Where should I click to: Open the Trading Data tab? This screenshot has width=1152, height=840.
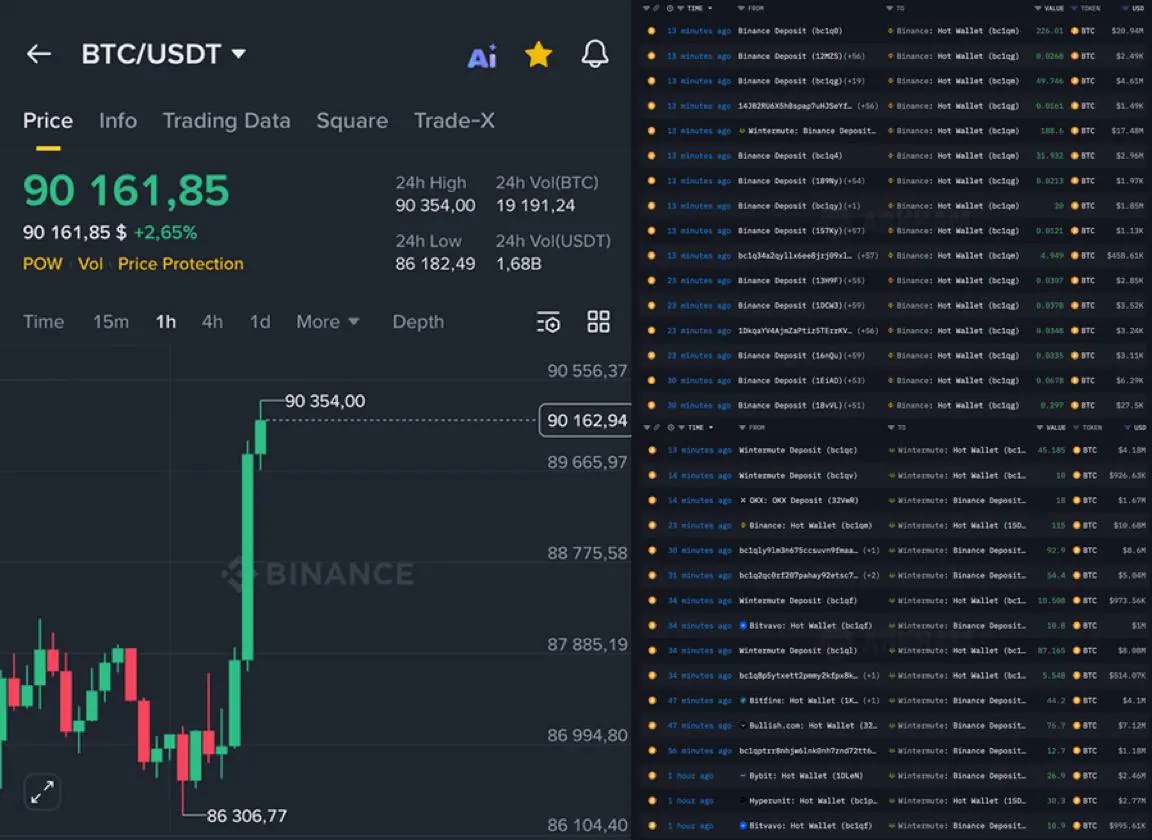tap(226, 121)
